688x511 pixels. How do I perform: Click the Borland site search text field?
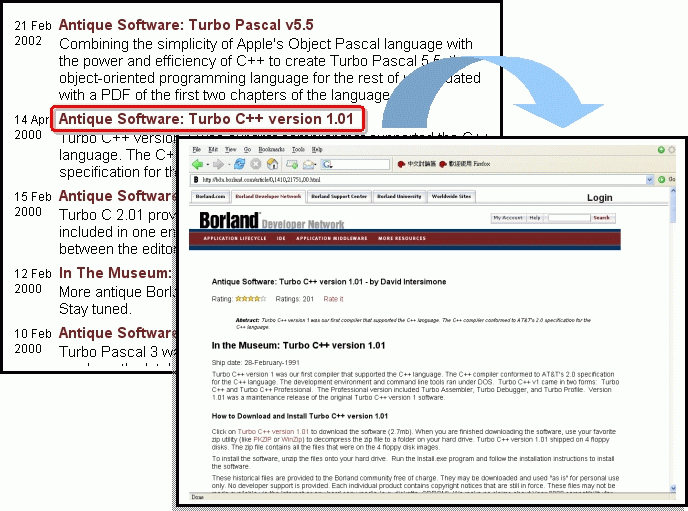(x=569, y=218)
